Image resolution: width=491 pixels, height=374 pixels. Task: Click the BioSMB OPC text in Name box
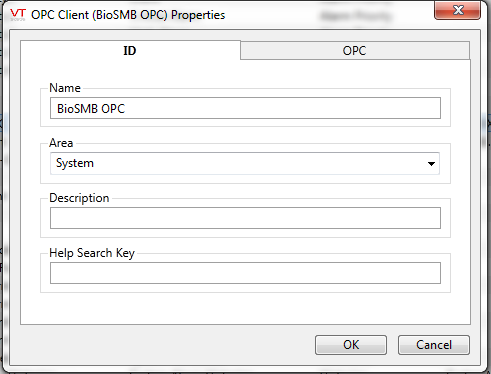(91, 109)
